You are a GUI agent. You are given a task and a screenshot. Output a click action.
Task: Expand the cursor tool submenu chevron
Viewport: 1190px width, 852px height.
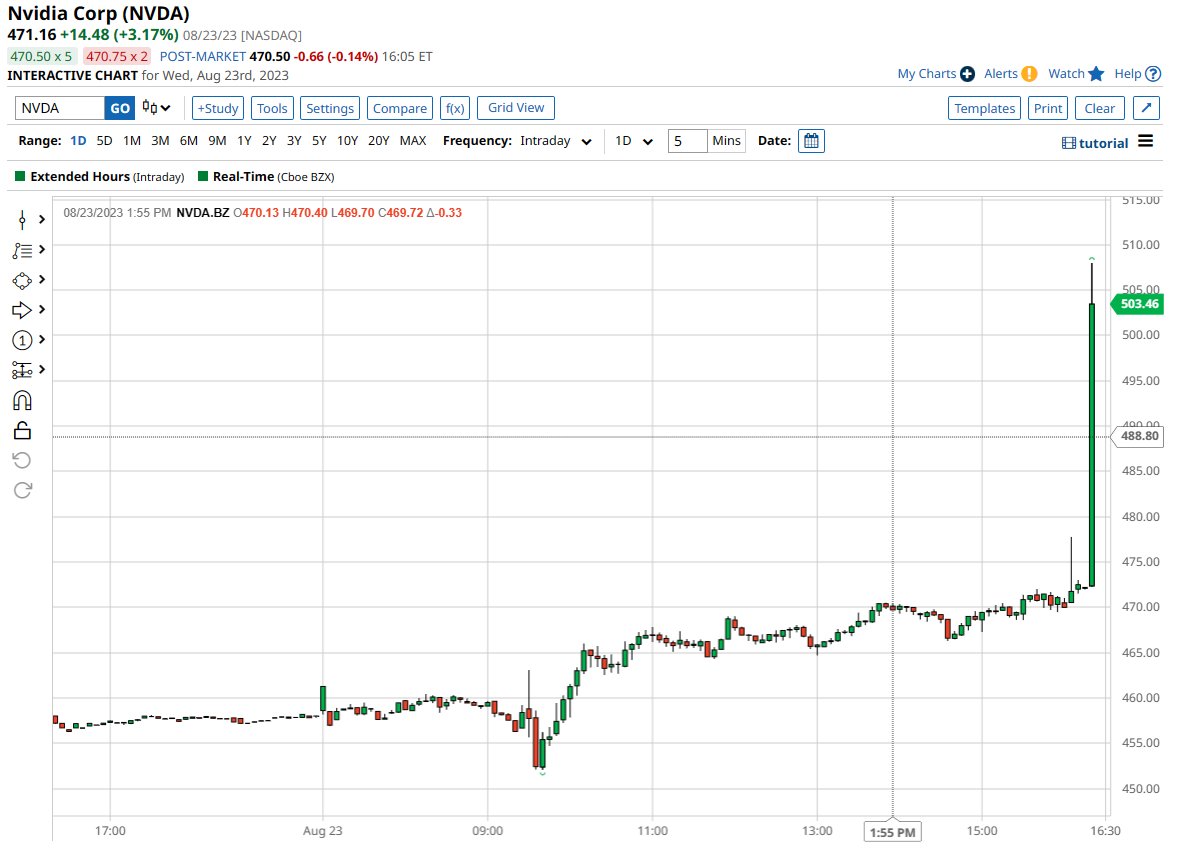42,219
